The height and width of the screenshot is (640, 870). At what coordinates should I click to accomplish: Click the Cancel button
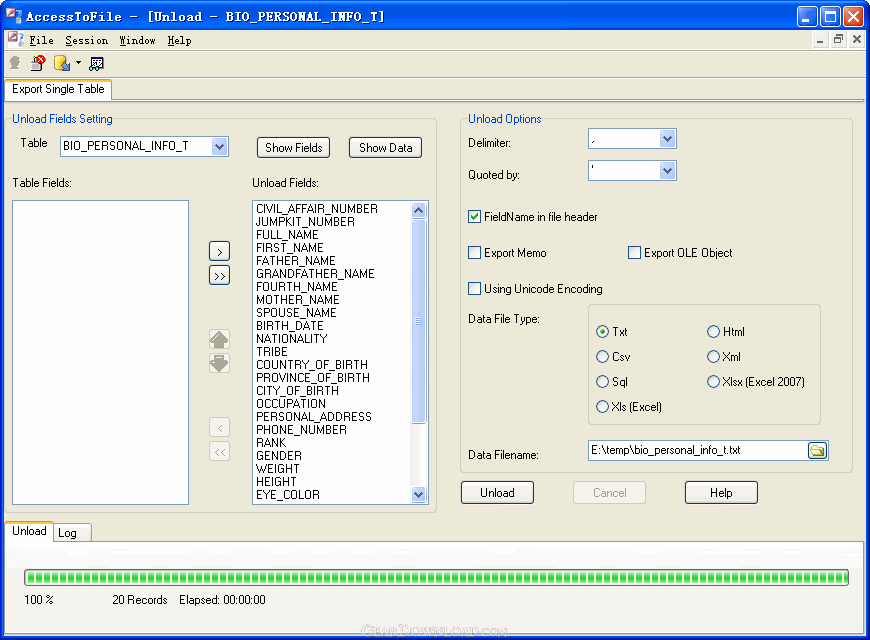click(x=609, y=493)
